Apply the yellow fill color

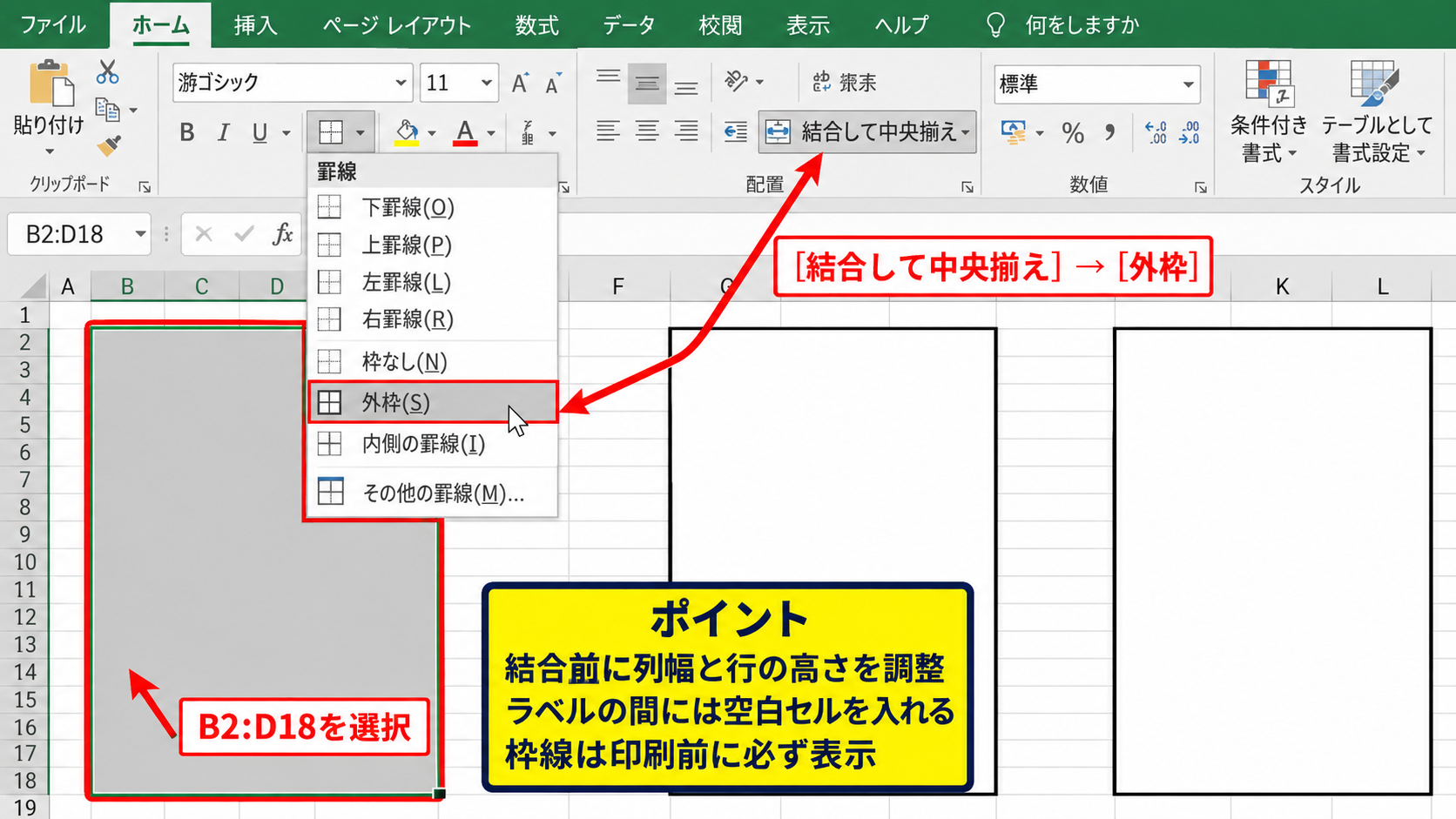(x=406, y=132)
